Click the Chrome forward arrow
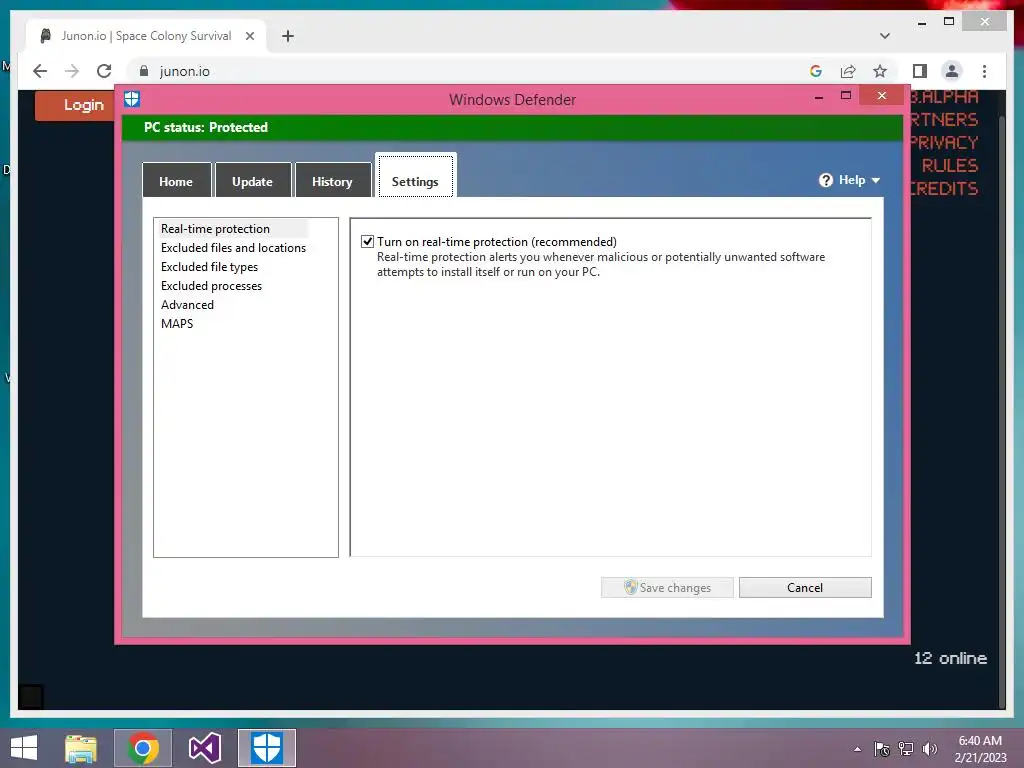Screen dimensions: 1024x768 [x=72, y=71]
